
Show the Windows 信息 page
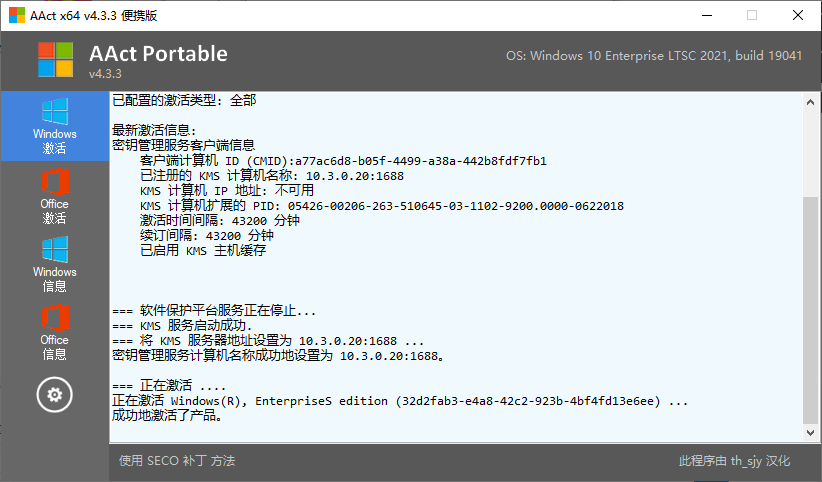(x=54, y=263)
